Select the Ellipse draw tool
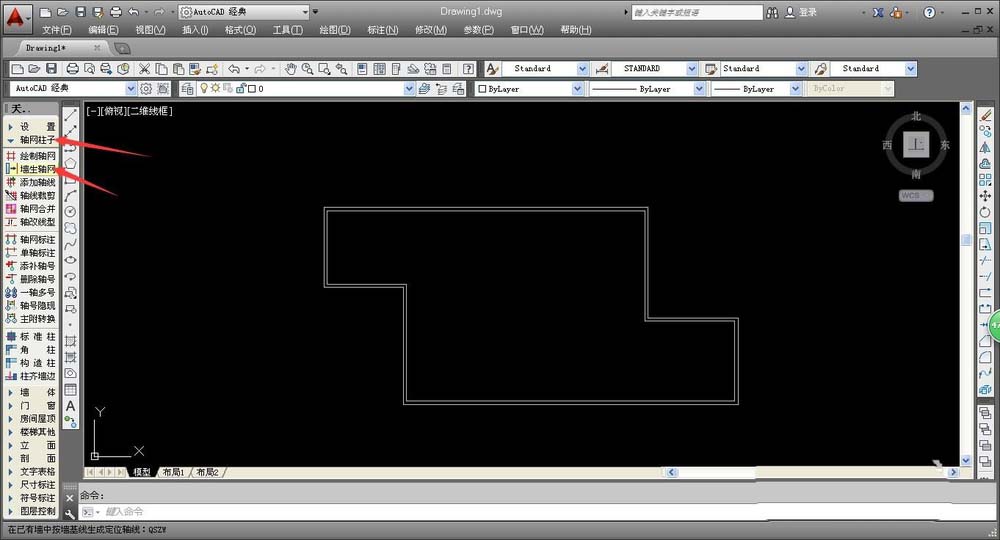Screen dimensions: 1000x540 tap(71, 260)
